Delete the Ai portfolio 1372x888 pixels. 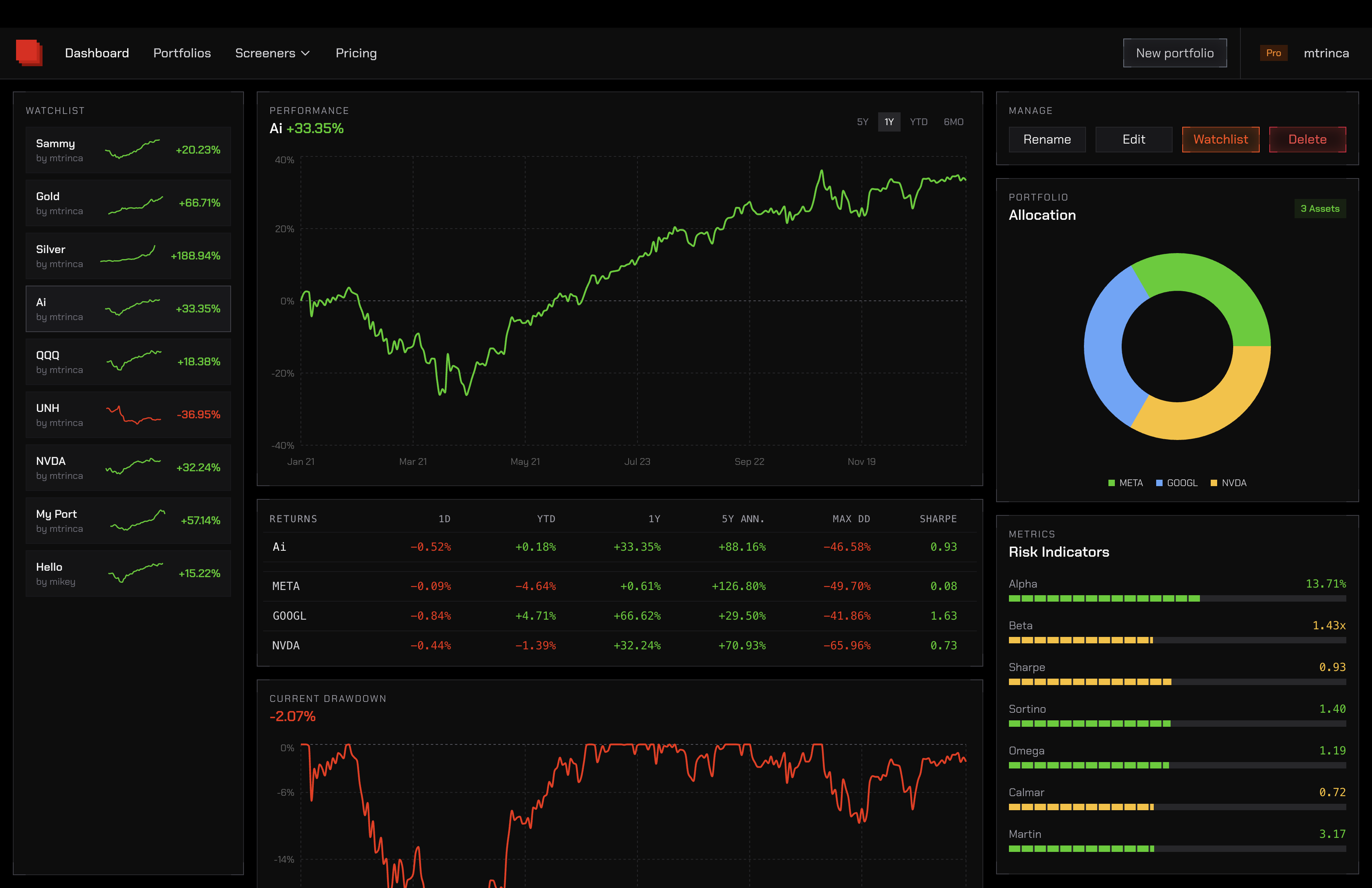click(1307, 140)
